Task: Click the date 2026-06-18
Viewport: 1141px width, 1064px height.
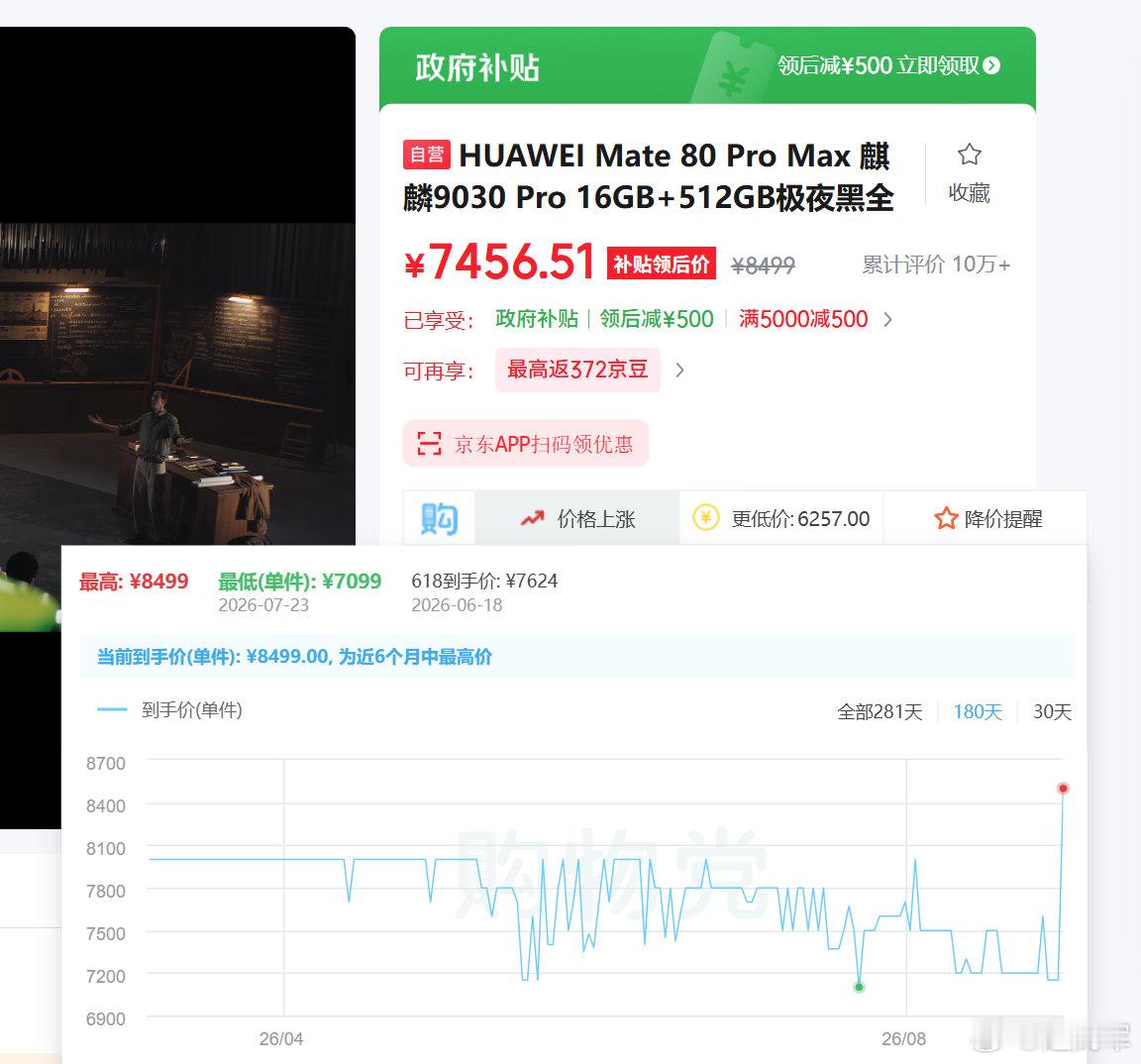Action: [457, 604]
